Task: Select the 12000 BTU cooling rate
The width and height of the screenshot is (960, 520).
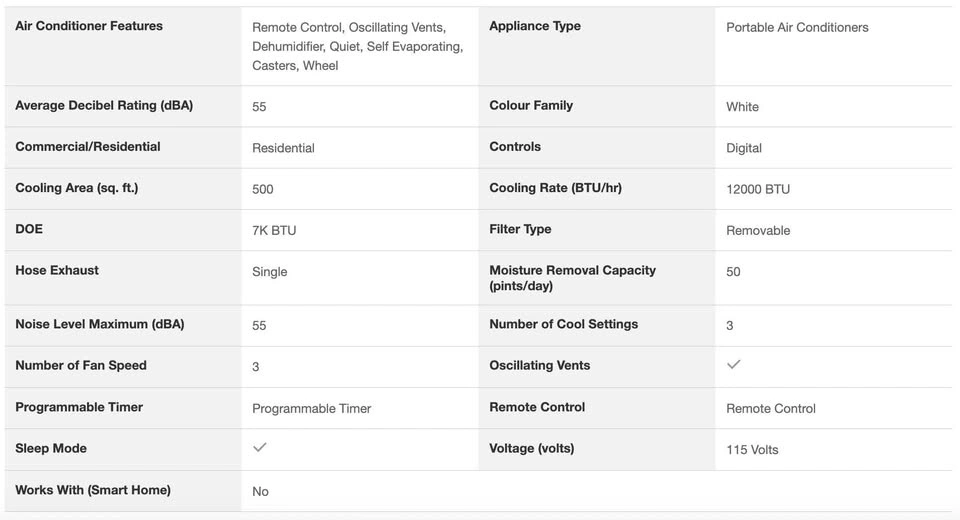Action: (x=758, y=189)
